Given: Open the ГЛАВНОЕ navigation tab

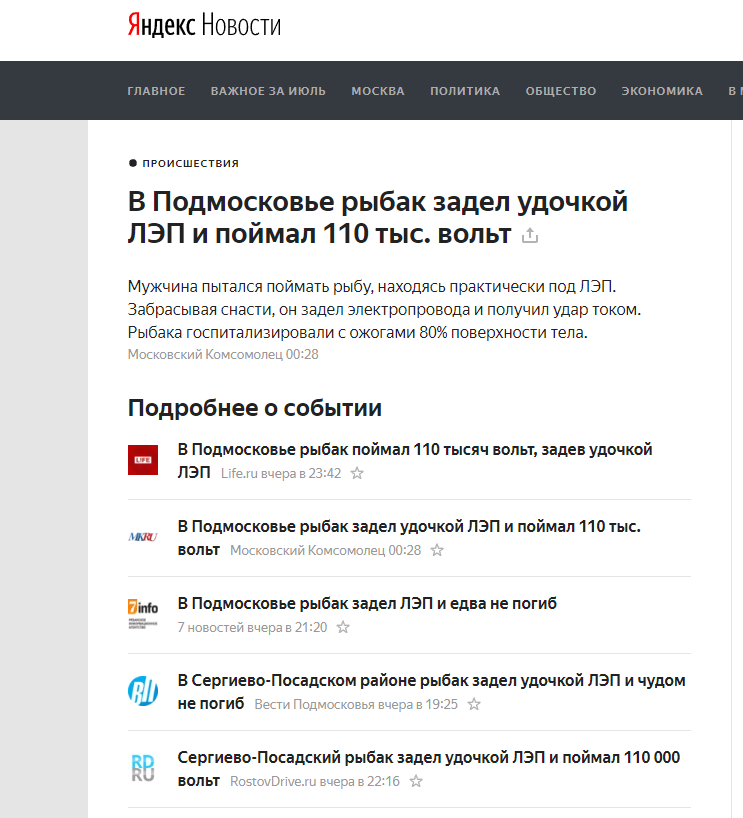Looking at the screenshot, I should [x=156, y=91].
